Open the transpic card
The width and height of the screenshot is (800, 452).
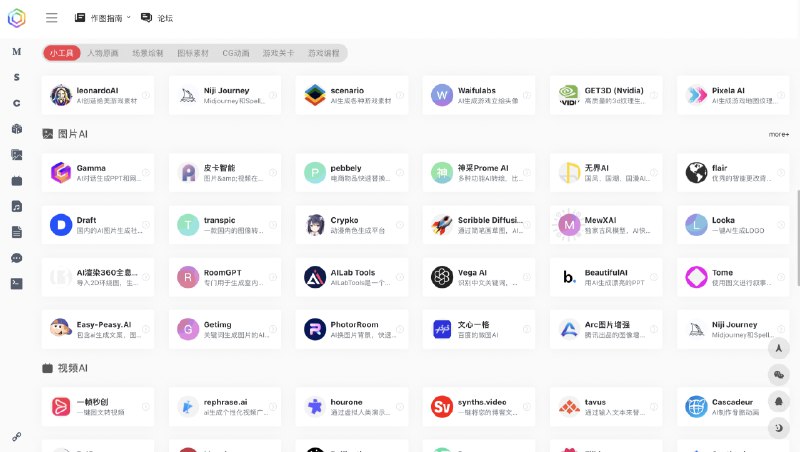[x=225, y=225]
